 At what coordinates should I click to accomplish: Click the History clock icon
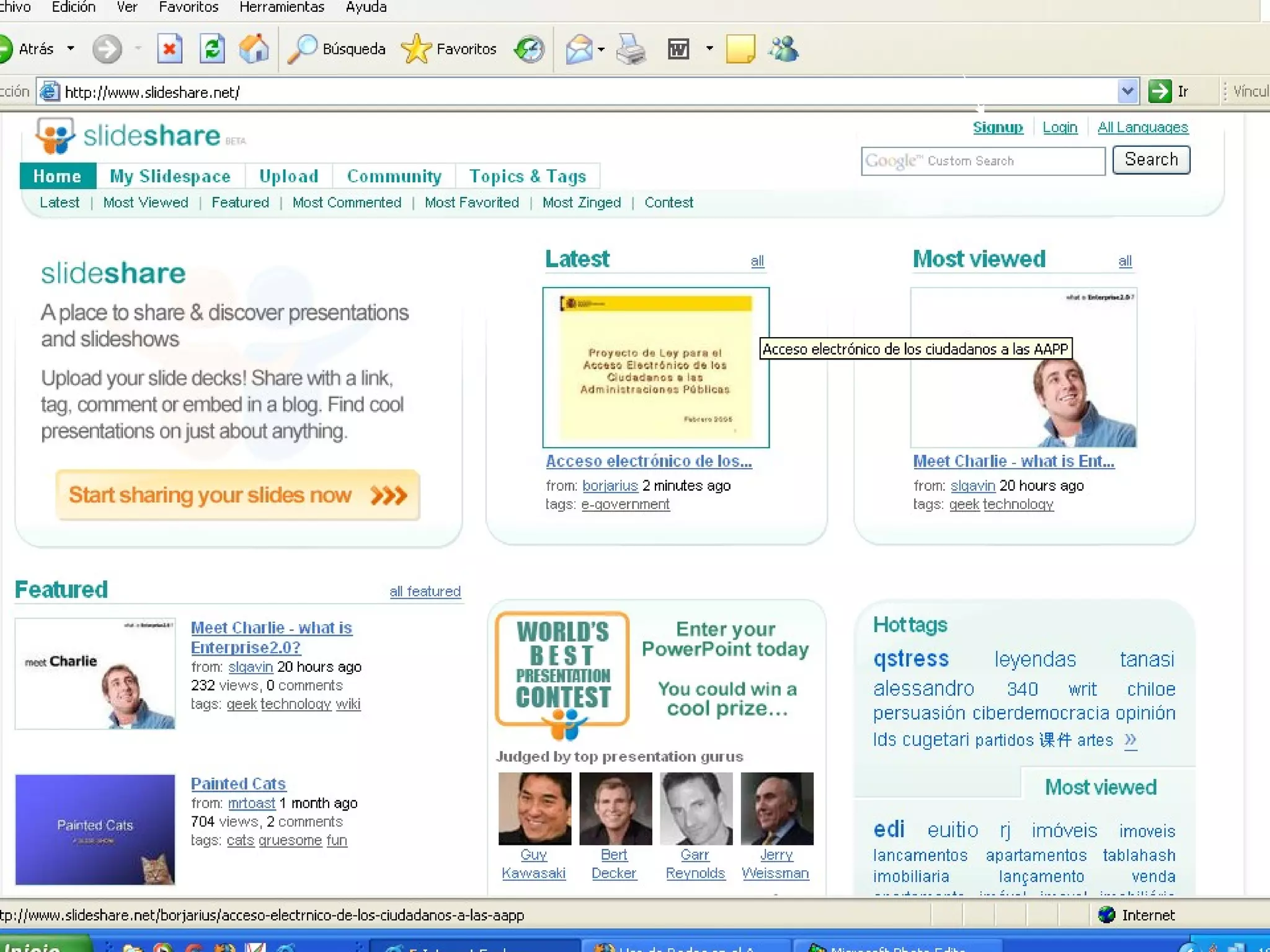tap(529, 49)
